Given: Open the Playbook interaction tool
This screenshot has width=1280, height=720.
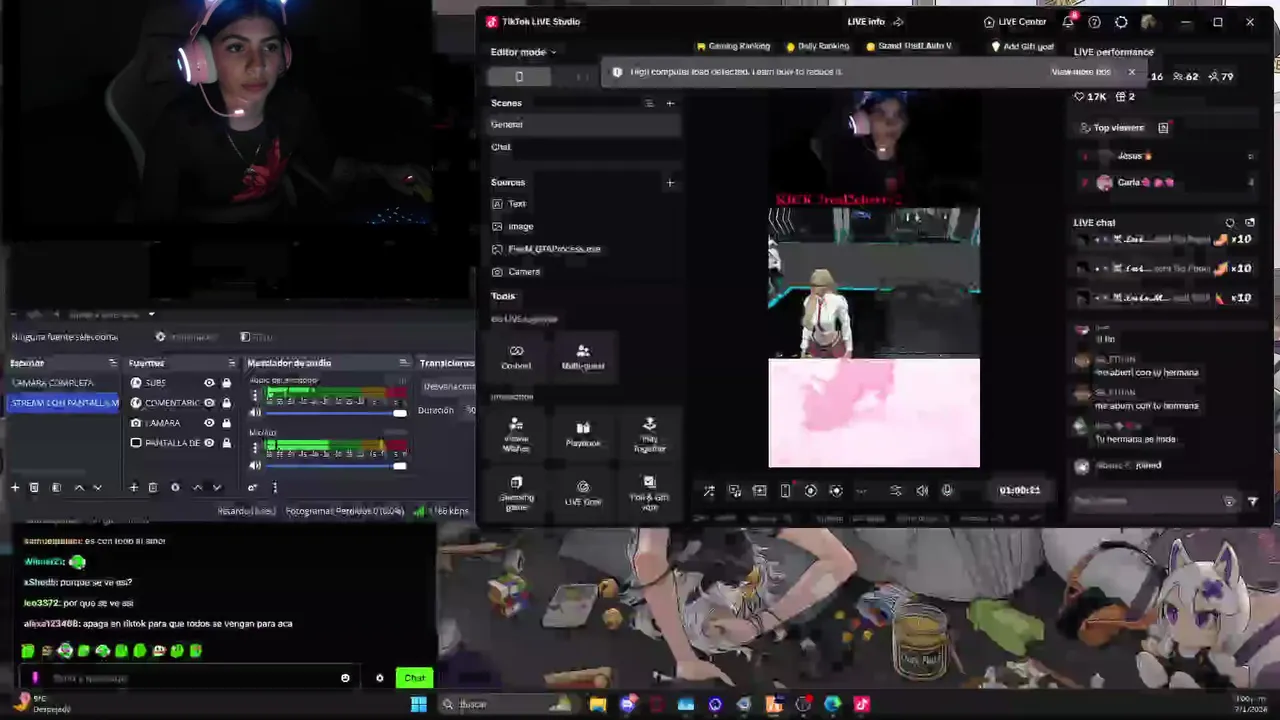Looking at the screenshot, I should 583,434.
